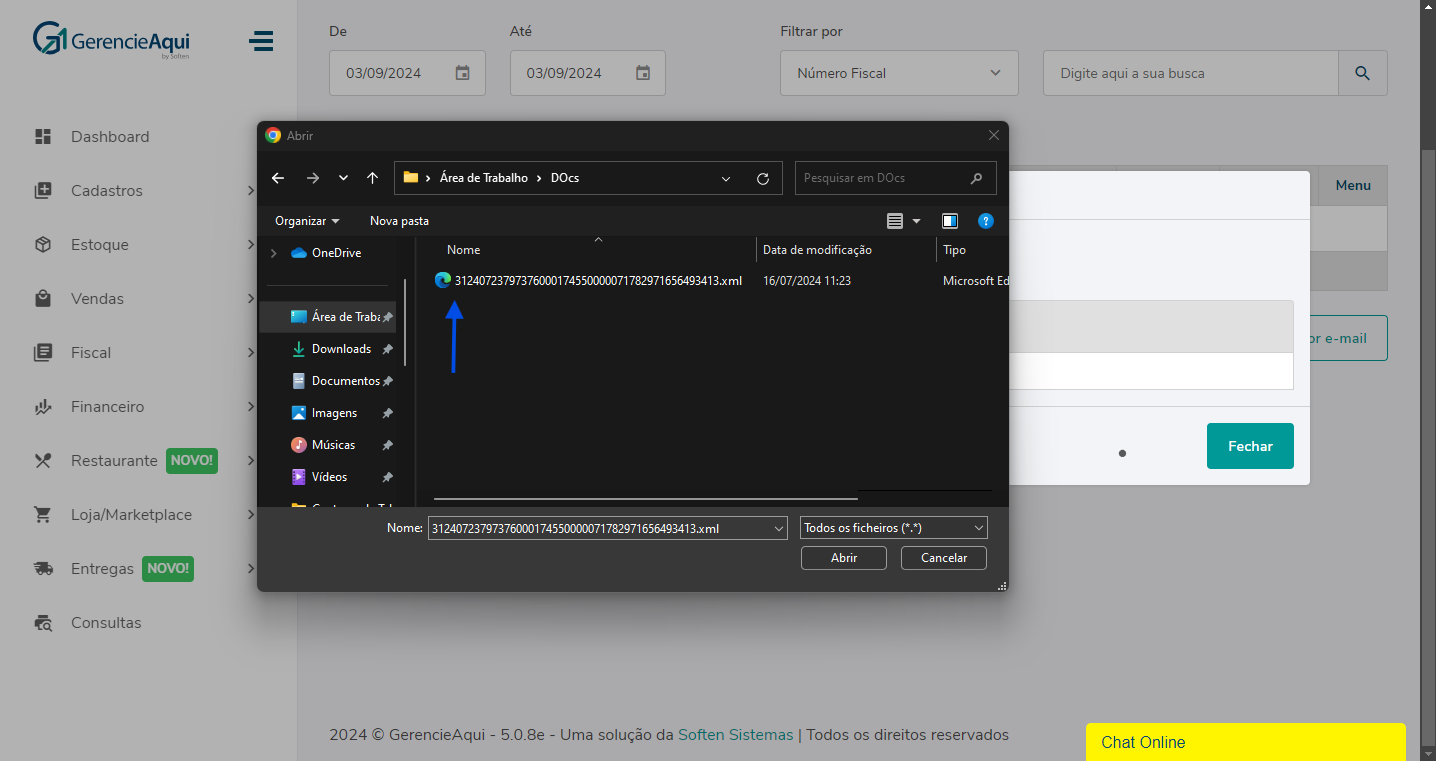Change file view layout icon
Screen dimensions: 1436x761
click(895, 220)
